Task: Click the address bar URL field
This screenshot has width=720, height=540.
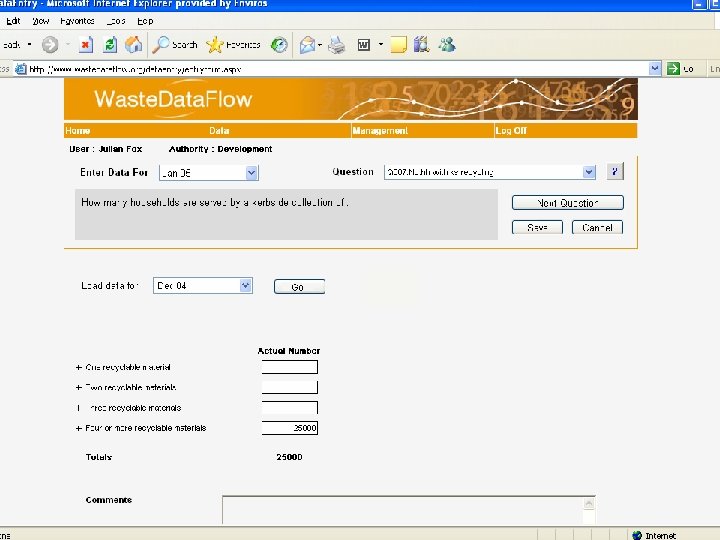Action: (338, 69)
